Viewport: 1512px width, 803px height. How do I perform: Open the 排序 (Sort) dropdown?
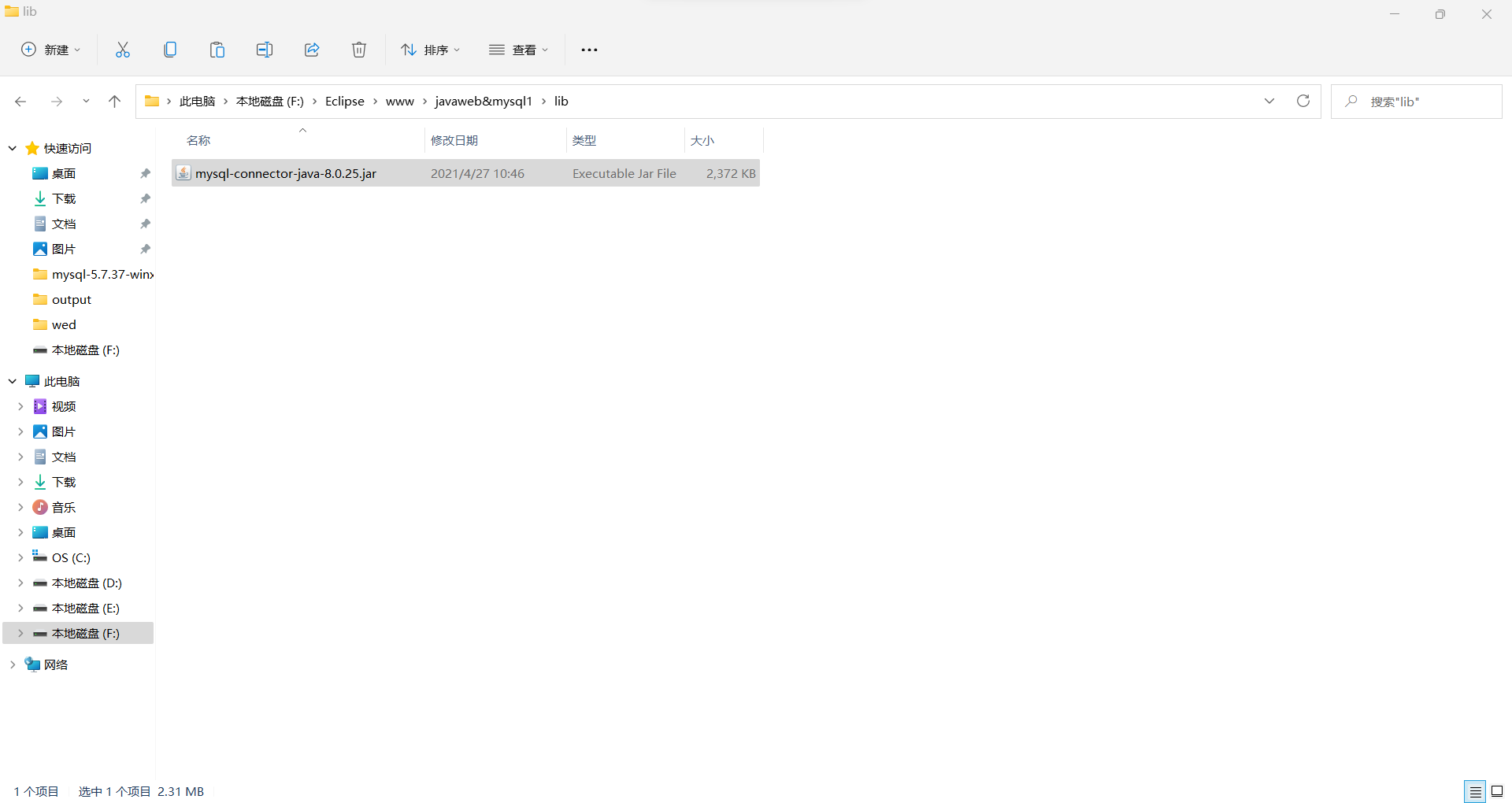pos(430,50)
